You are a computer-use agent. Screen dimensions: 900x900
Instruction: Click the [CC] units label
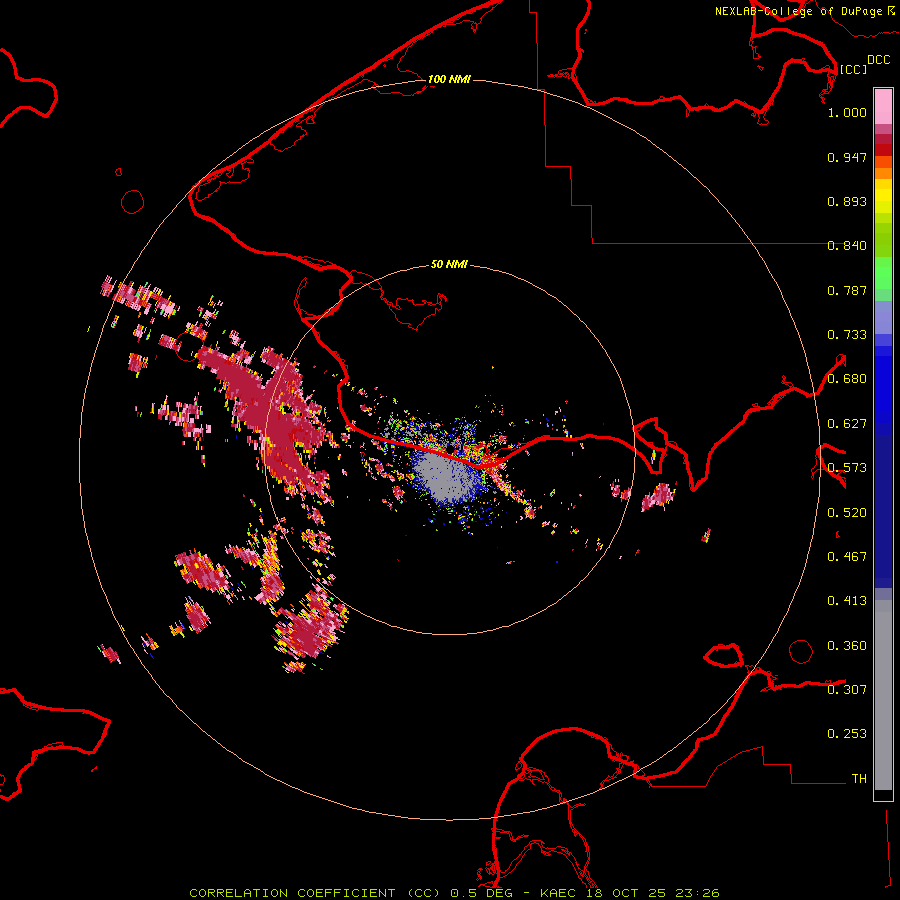pos(853,69)
